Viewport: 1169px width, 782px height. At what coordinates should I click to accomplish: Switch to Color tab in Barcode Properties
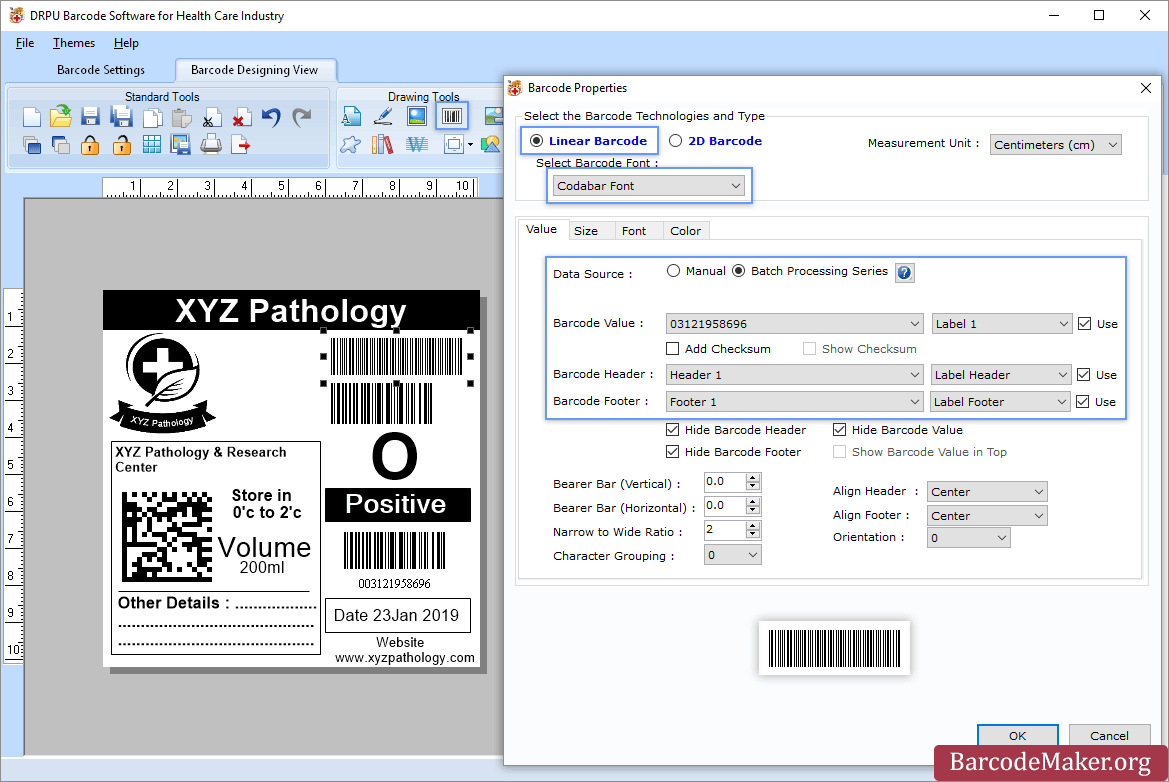(x=685, y=231)
